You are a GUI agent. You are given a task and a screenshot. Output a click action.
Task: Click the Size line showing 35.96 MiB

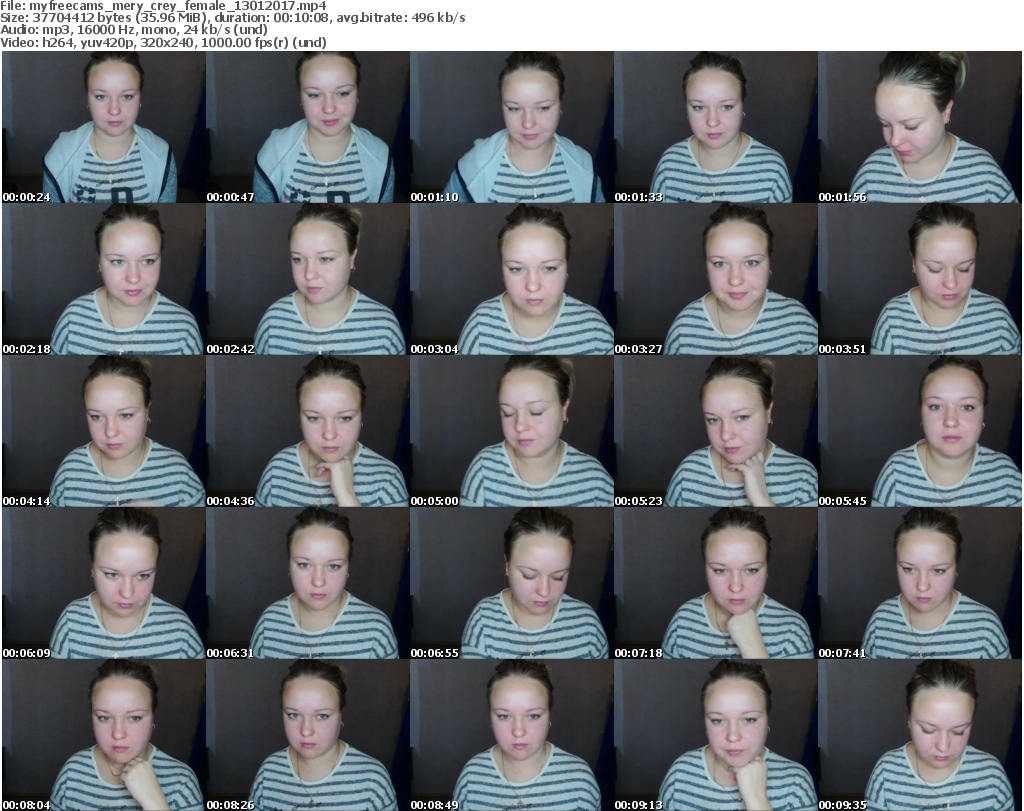point(232,18)
